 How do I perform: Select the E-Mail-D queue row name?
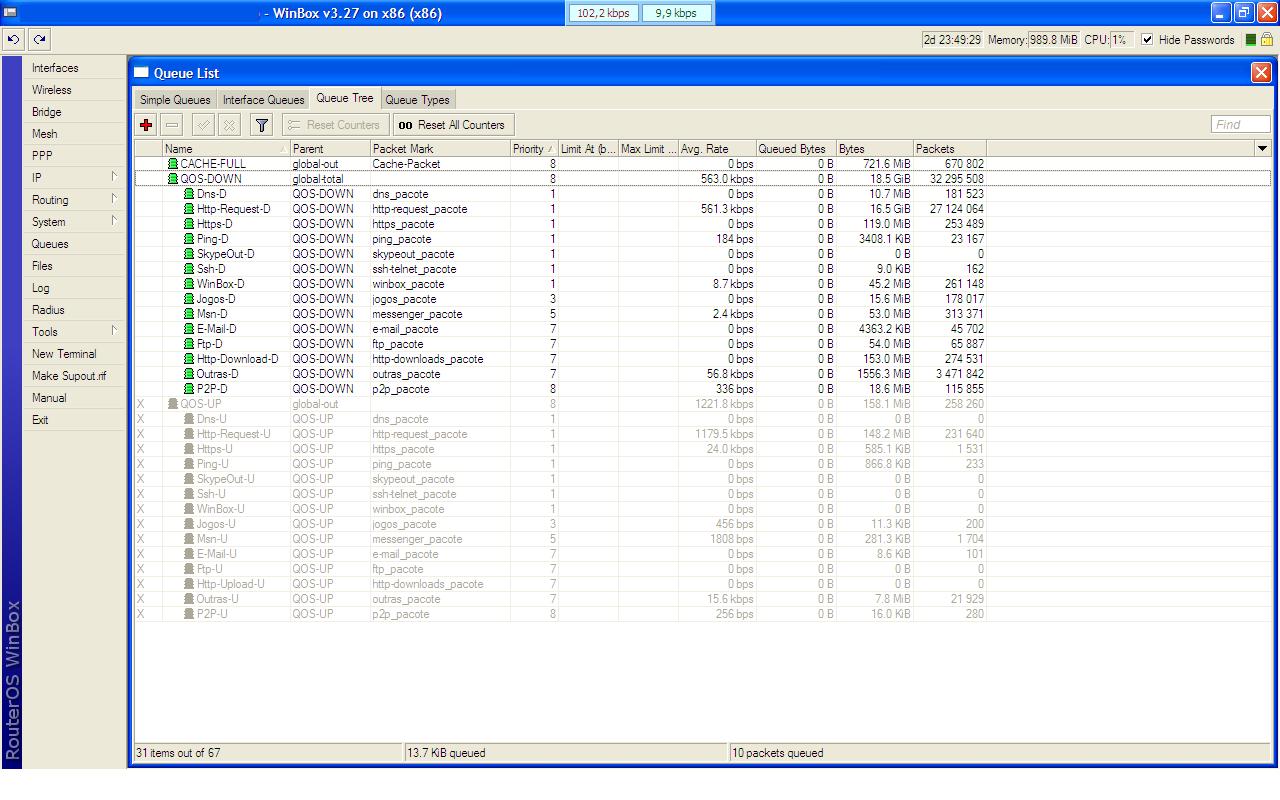tap(216, 329)
